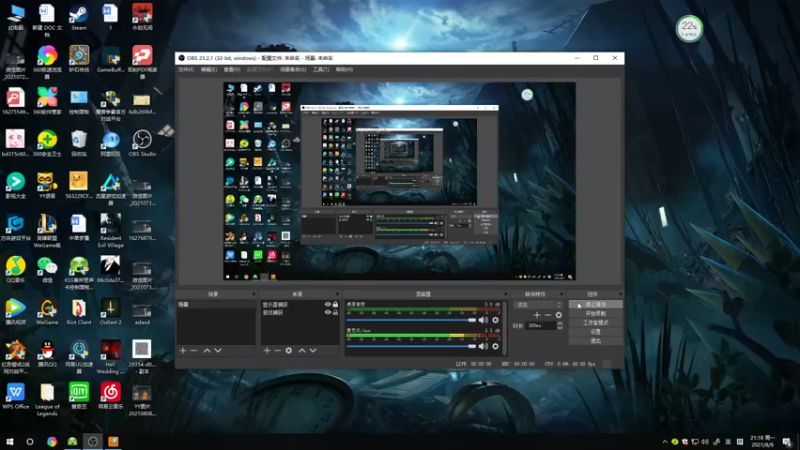Viewport: 800px width, 450px height.
Task: Undock the Mixer panel using its header float icon
Action: pos(506,294)
